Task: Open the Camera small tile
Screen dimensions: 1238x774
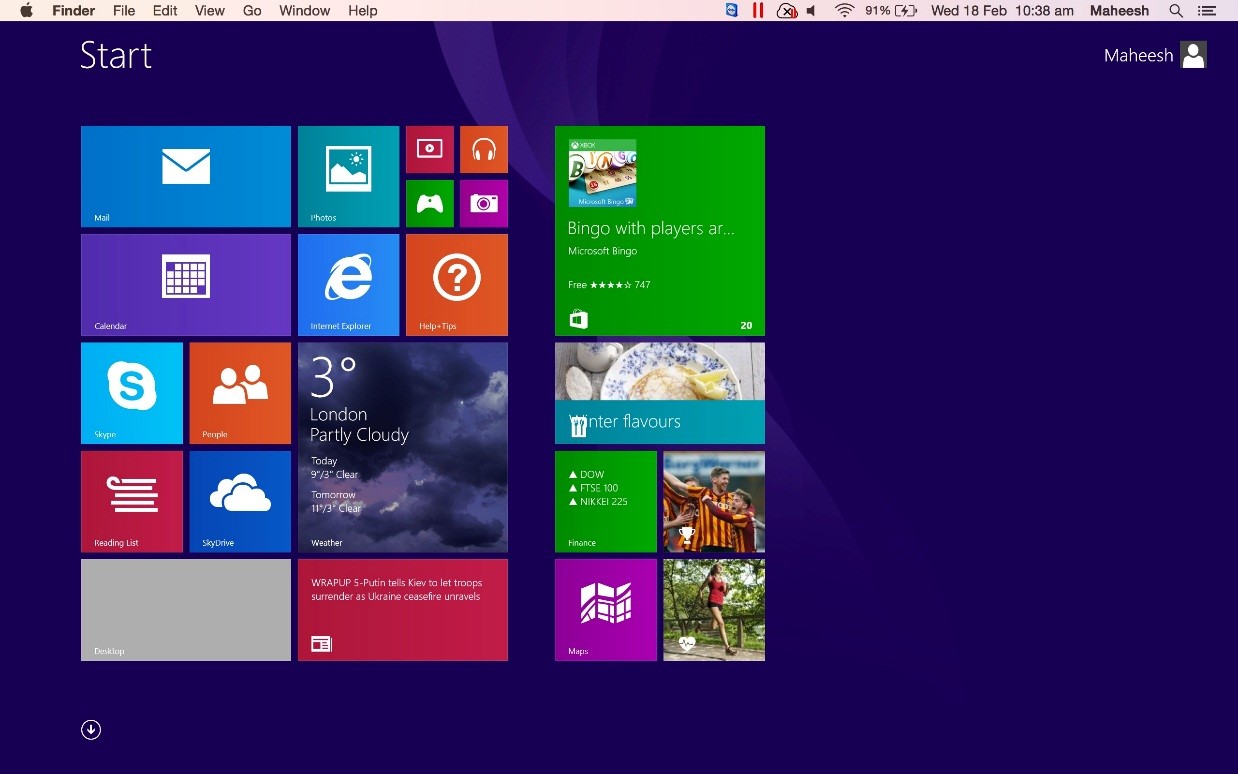Action: (484, 204)
